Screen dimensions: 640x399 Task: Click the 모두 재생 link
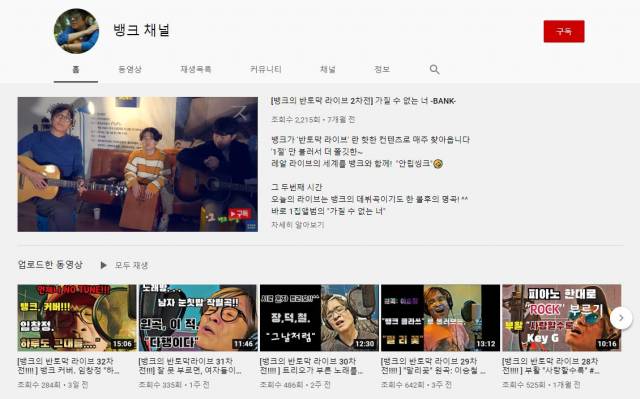tap(131, 265)
